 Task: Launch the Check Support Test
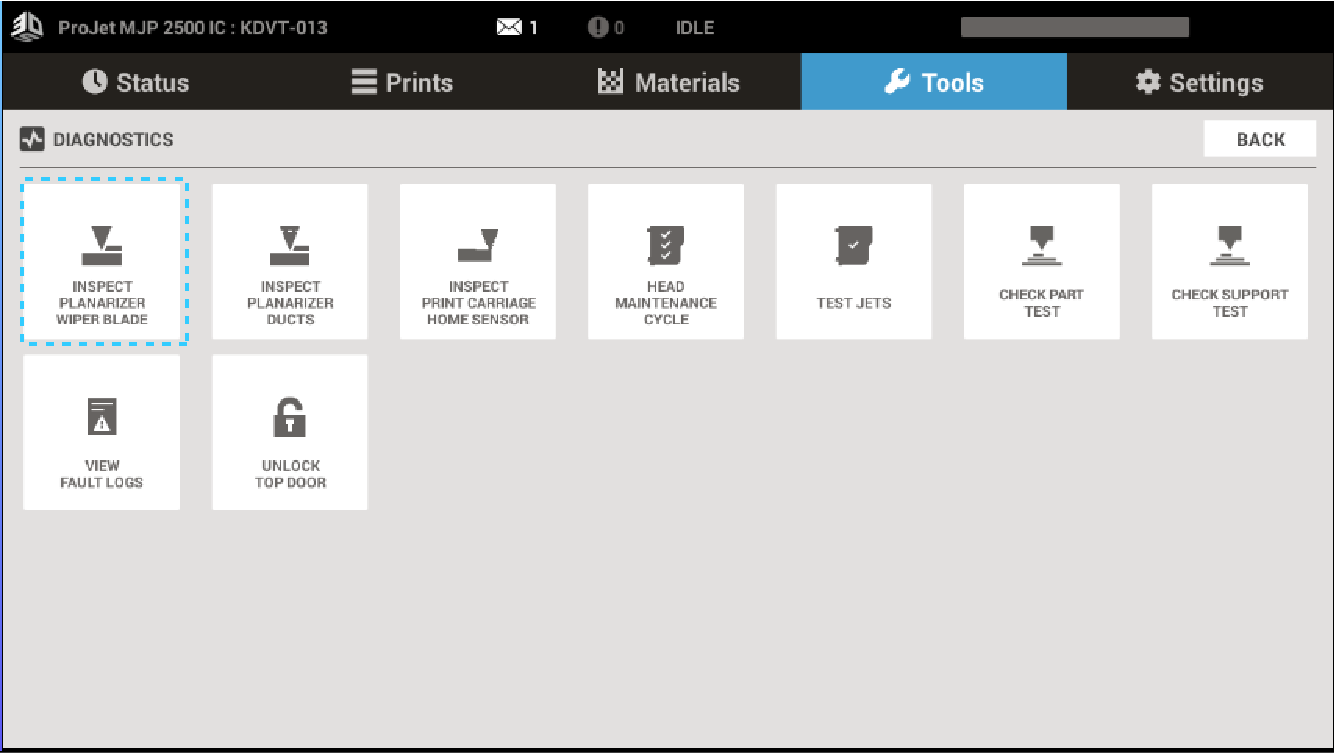coord(1230,262)
